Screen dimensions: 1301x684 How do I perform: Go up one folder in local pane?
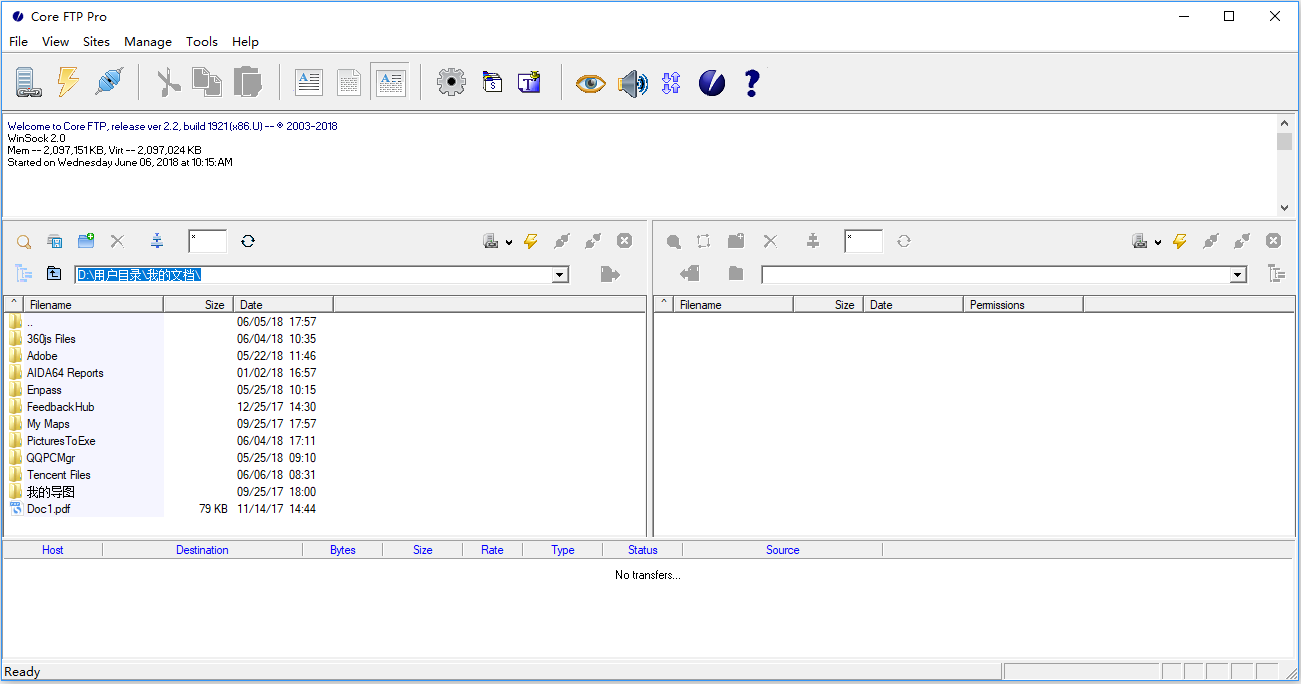(x=54, y=273)
